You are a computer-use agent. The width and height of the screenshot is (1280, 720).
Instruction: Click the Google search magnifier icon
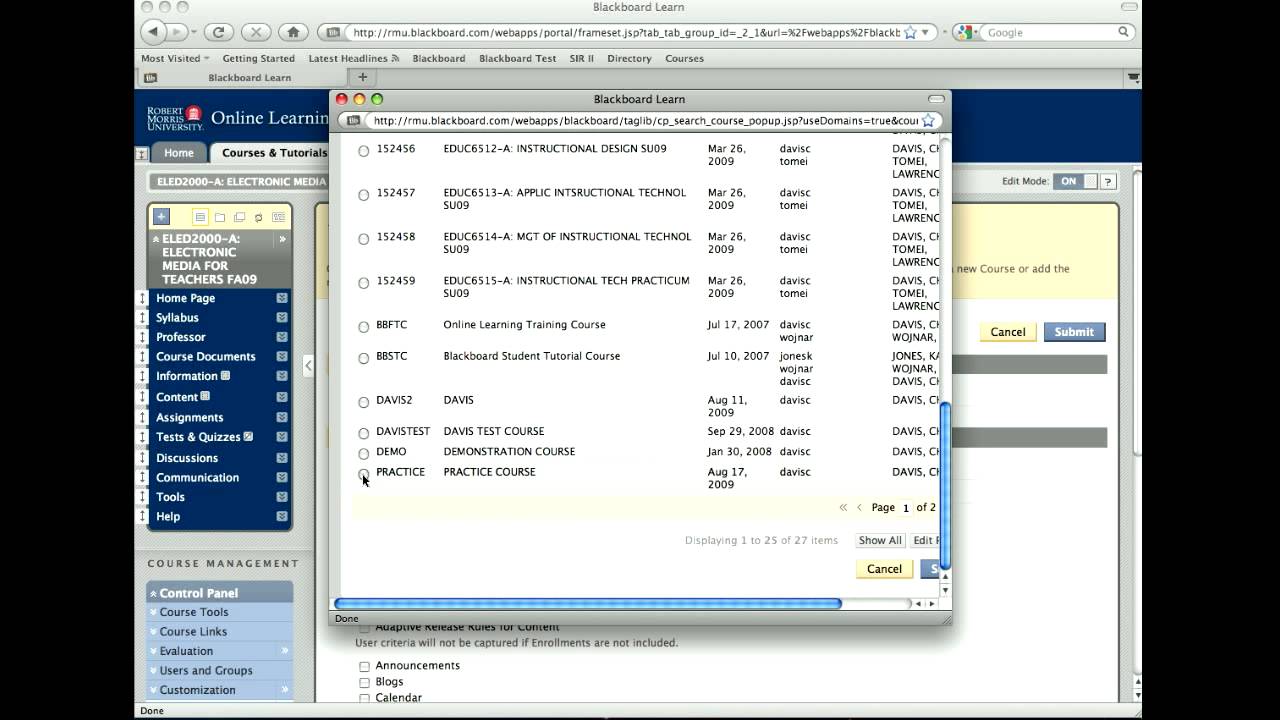(x=1123, y=32)
